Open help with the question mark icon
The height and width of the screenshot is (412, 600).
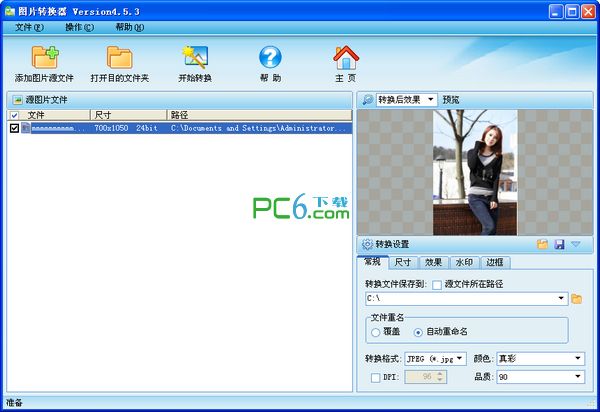(270, 57)
